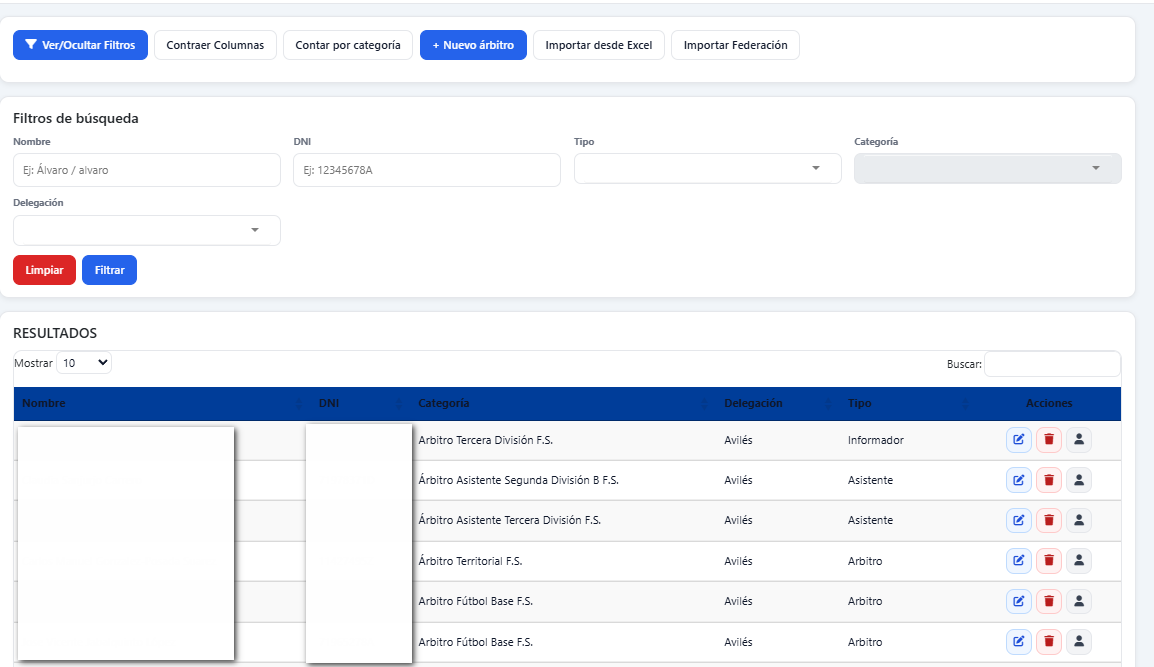The height and width of the screenshot is (667, 1154).
Task: Expand the Delegación filter dropdown
Action: coord(146,230)
